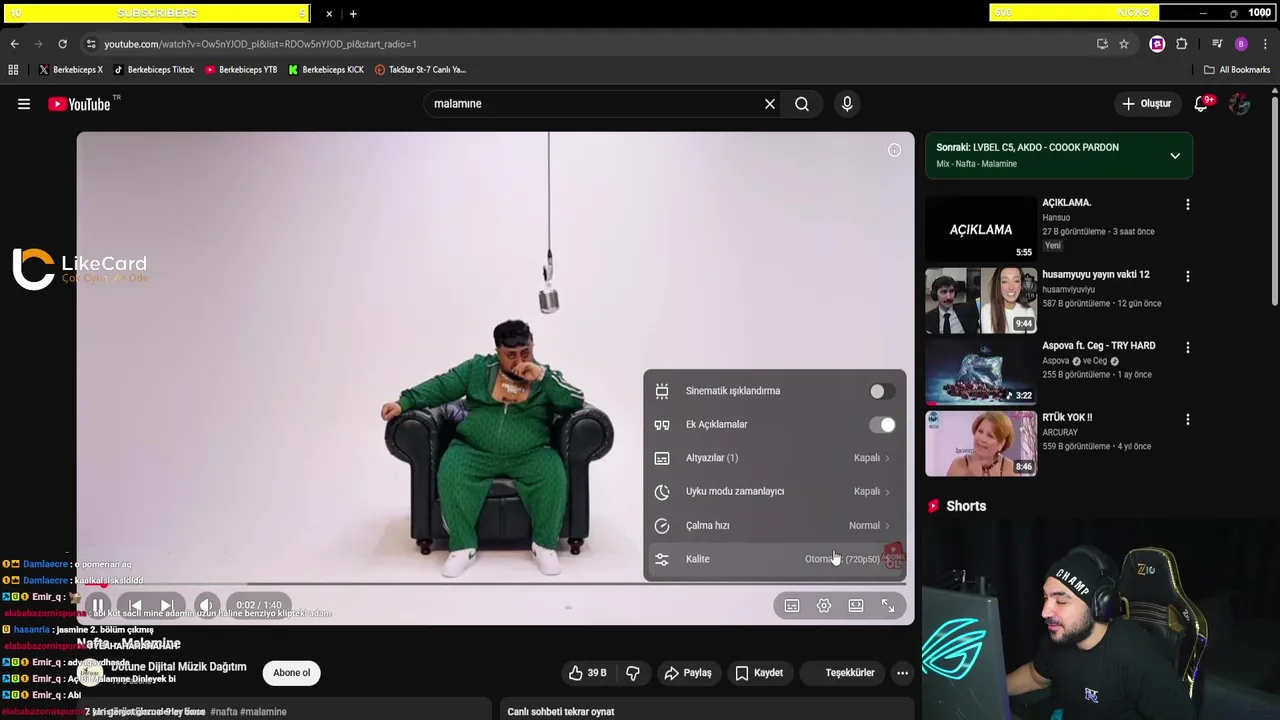Reload the page in browser
1280x720 pixels.
tap(62, 44)
